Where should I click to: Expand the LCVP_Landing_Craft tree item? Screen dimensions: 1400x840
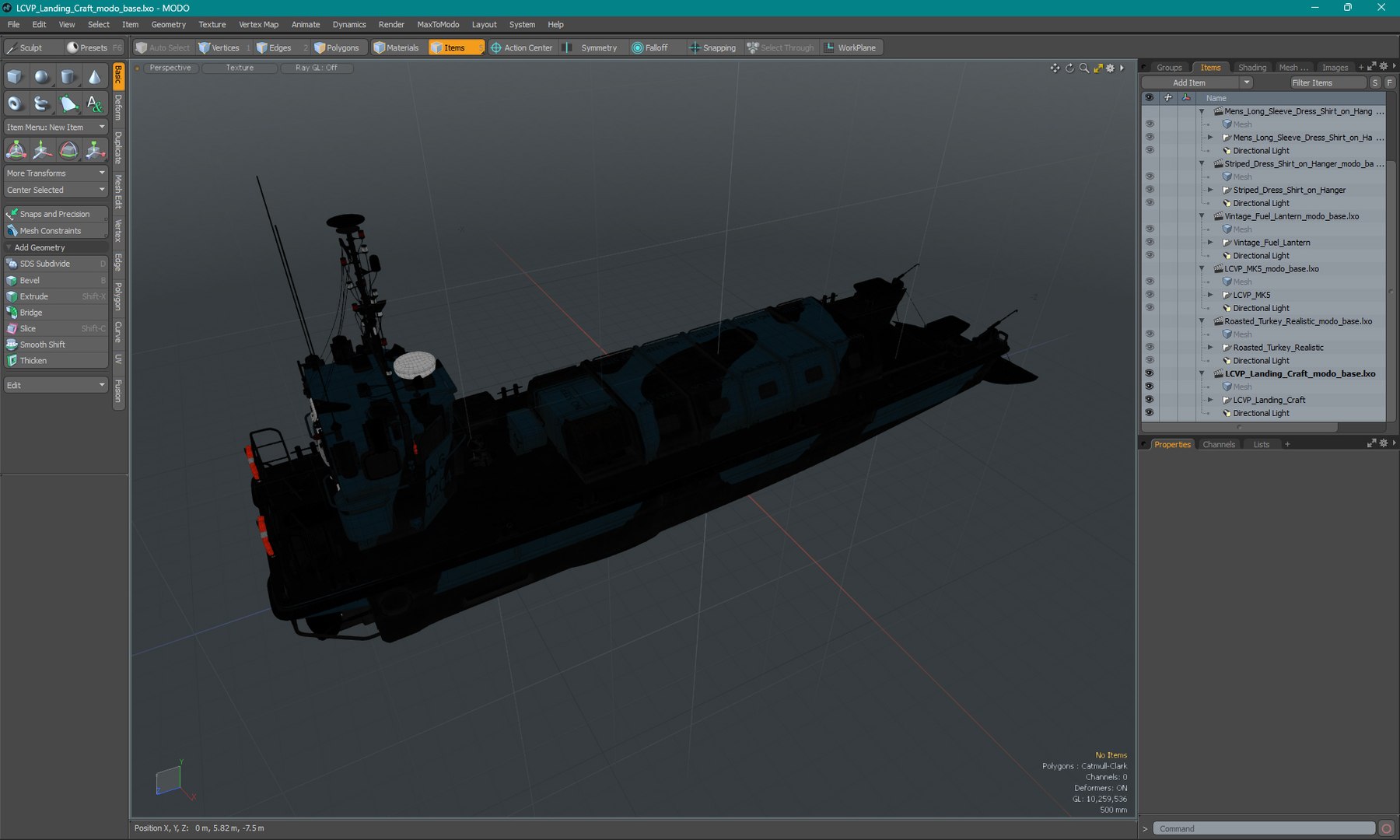(x=1210, y=400)
